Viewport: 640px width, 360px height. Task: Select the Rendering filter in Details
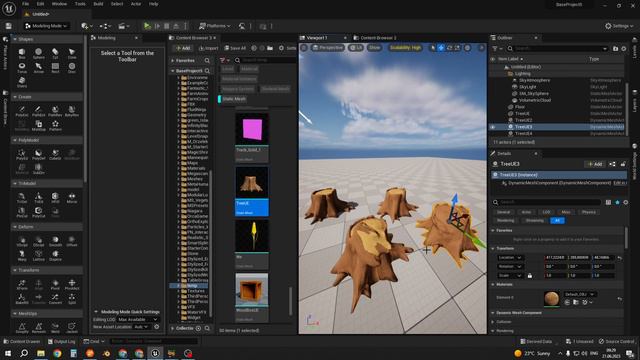tap(505, 220)
